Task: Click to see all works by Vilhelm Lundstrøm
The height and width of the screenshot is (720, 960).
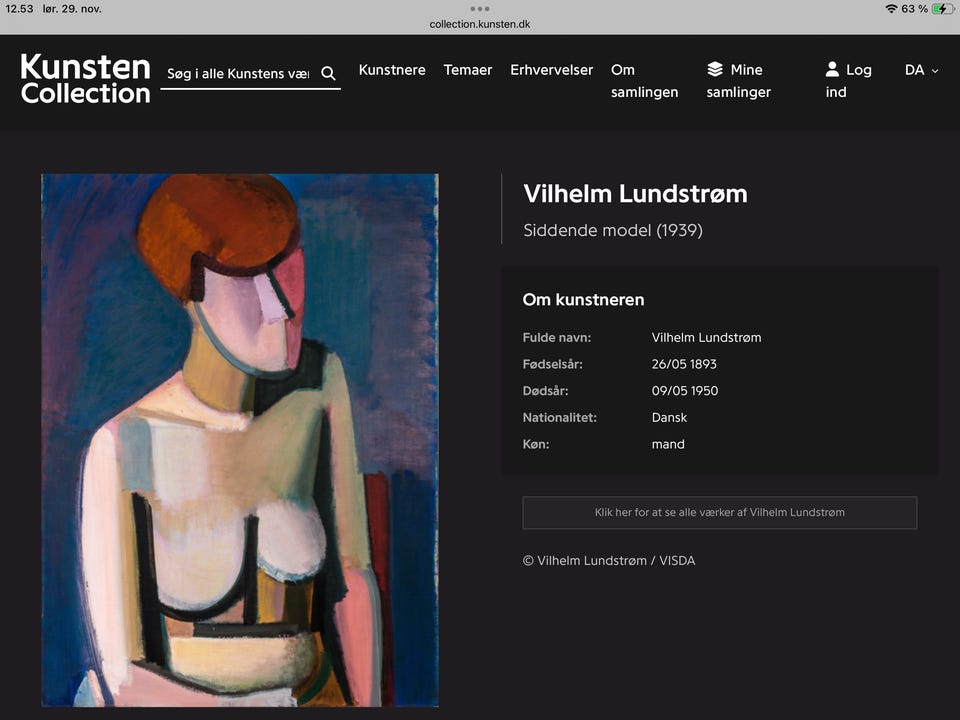Action: coord(719,512)
